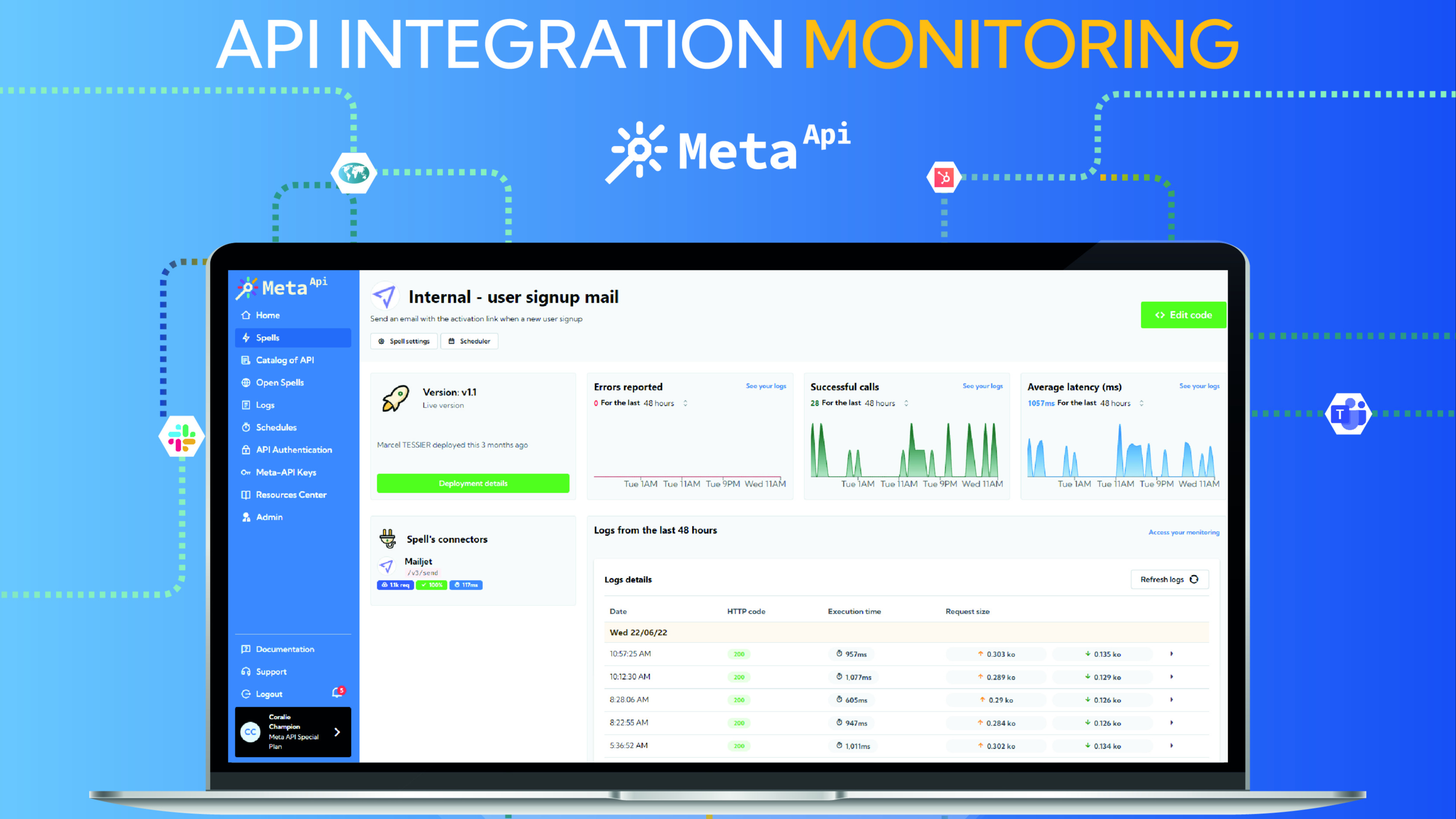Click the plug Spell's connectors icon
The image size is (1456, 819).
(x=388, y=539)
